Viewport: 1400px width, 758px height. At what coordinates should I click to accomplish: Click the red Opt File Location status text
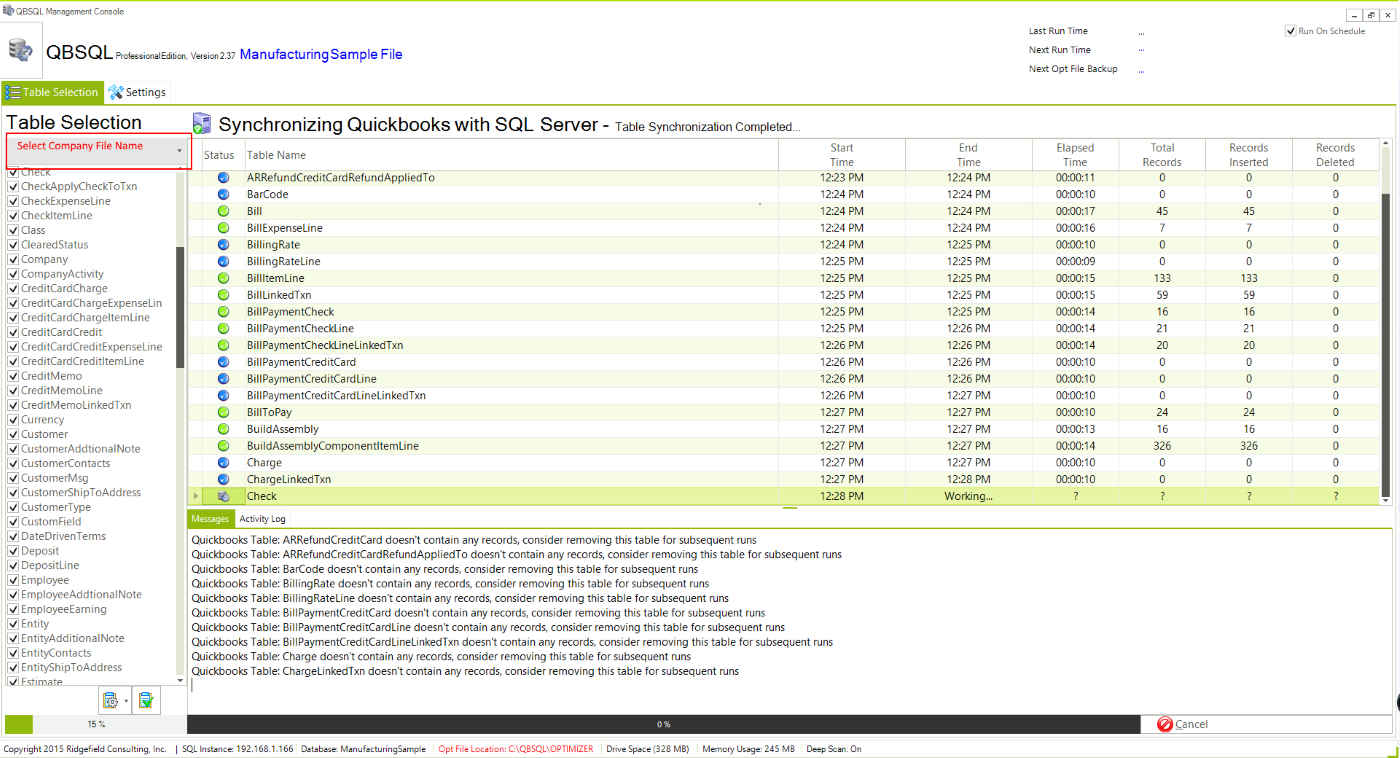tap(516, 749)
